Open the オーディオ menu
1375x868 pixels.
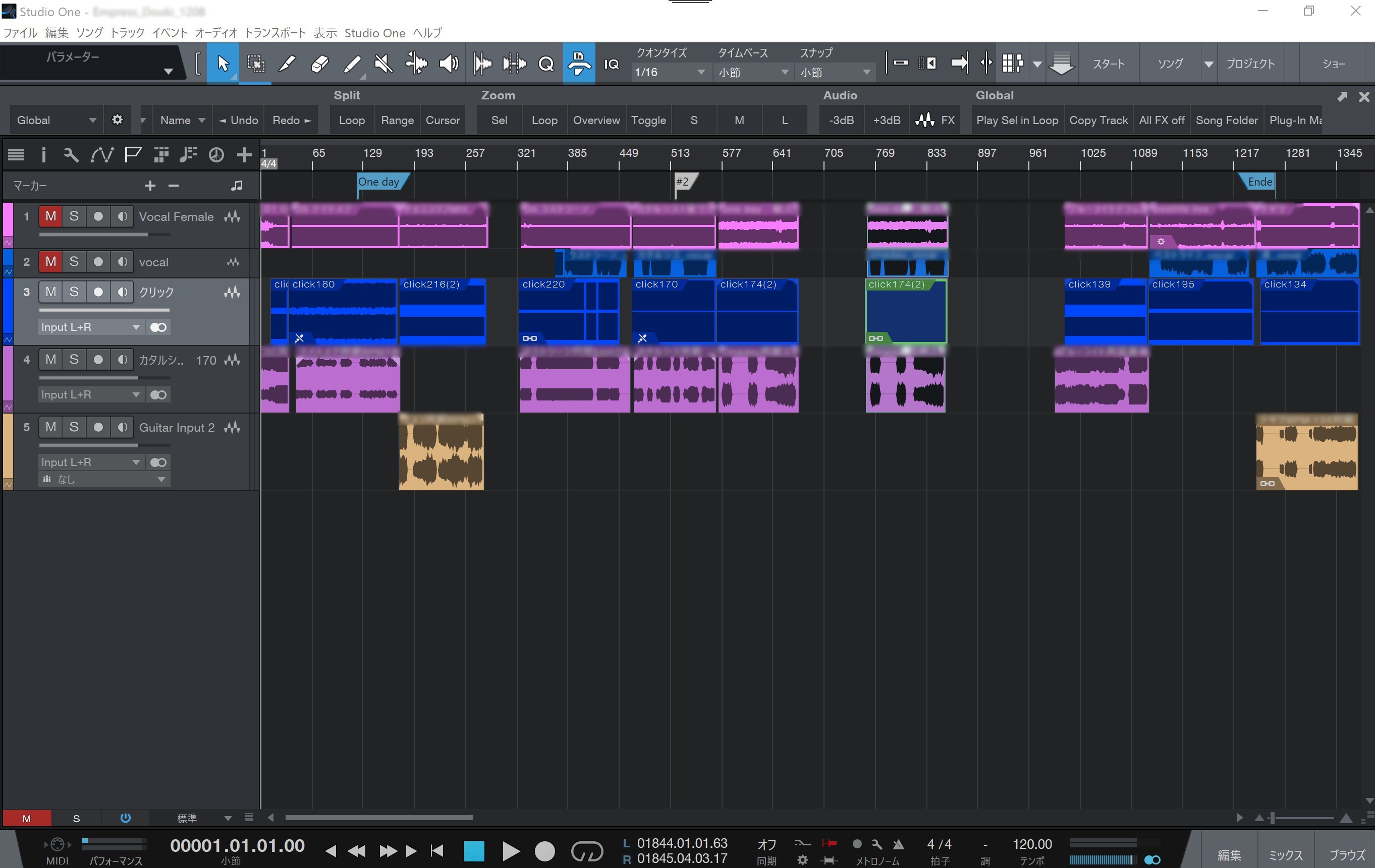[x=216, y=32]
